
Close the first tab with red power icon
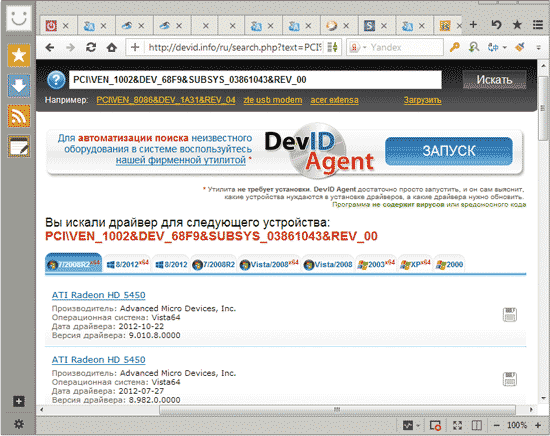(x=66, y=26)
